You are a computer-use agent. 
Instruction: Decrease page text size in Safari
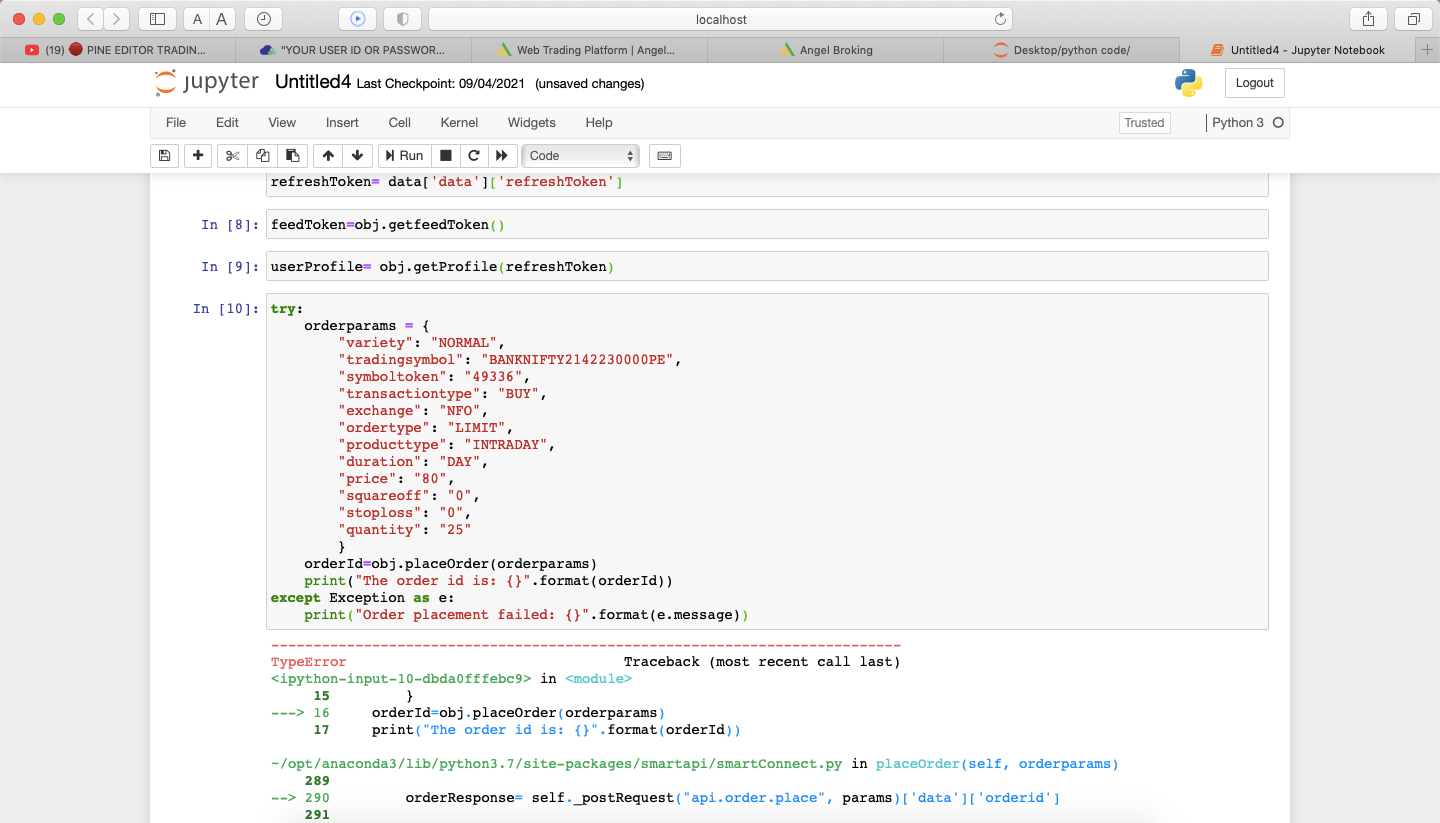coord(196,19)
